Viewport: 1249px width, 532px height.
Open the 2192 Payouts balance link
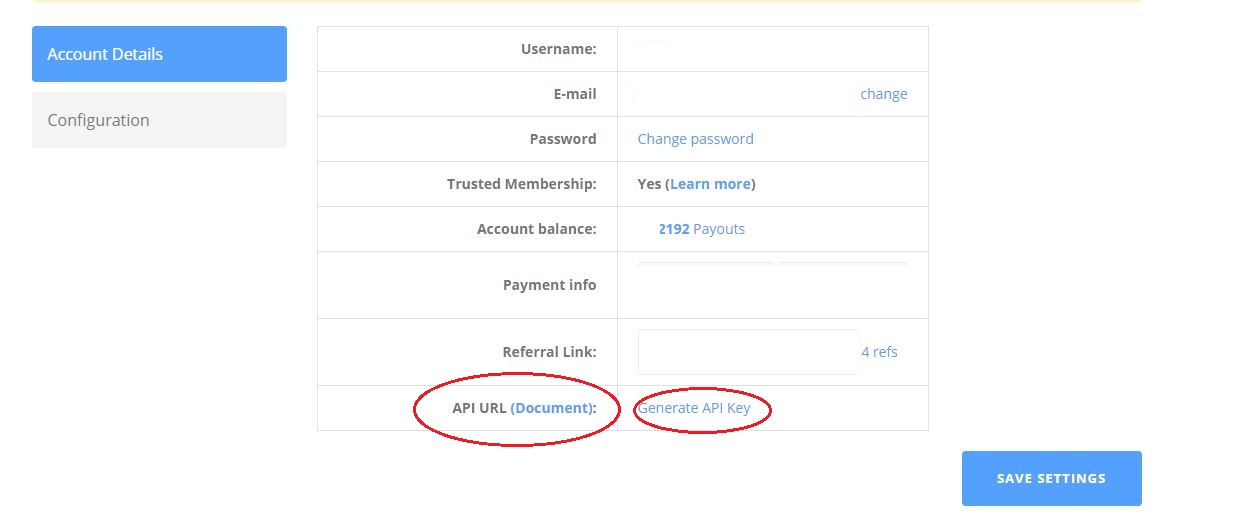(x=701, y=229)
